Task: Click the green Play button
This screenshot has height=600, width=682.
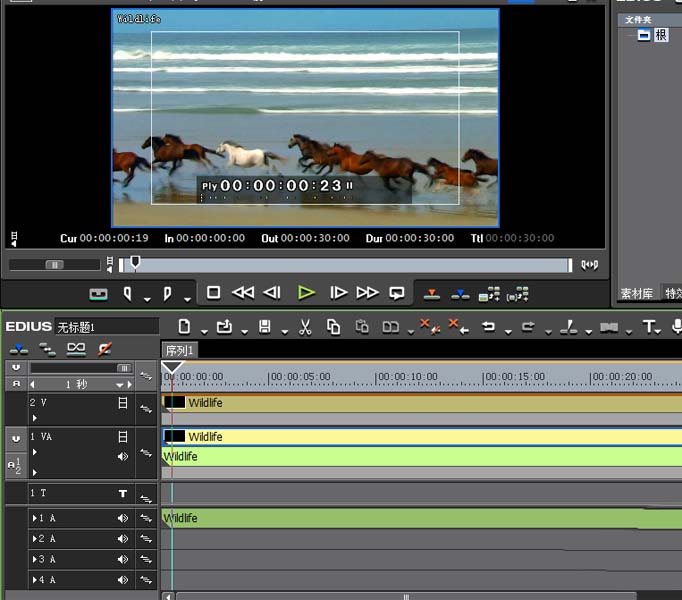Action: [306, 293]
